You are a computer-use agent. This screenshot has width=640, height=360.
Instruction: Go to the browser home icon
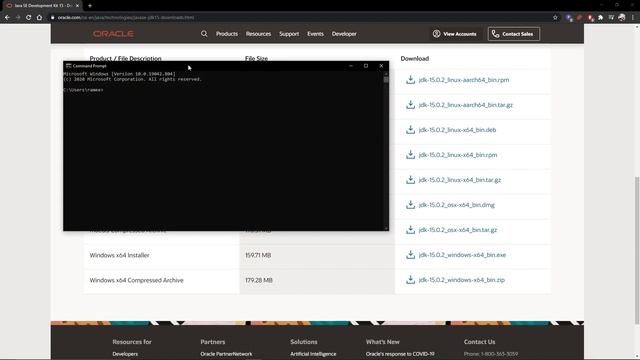(39, 18)
